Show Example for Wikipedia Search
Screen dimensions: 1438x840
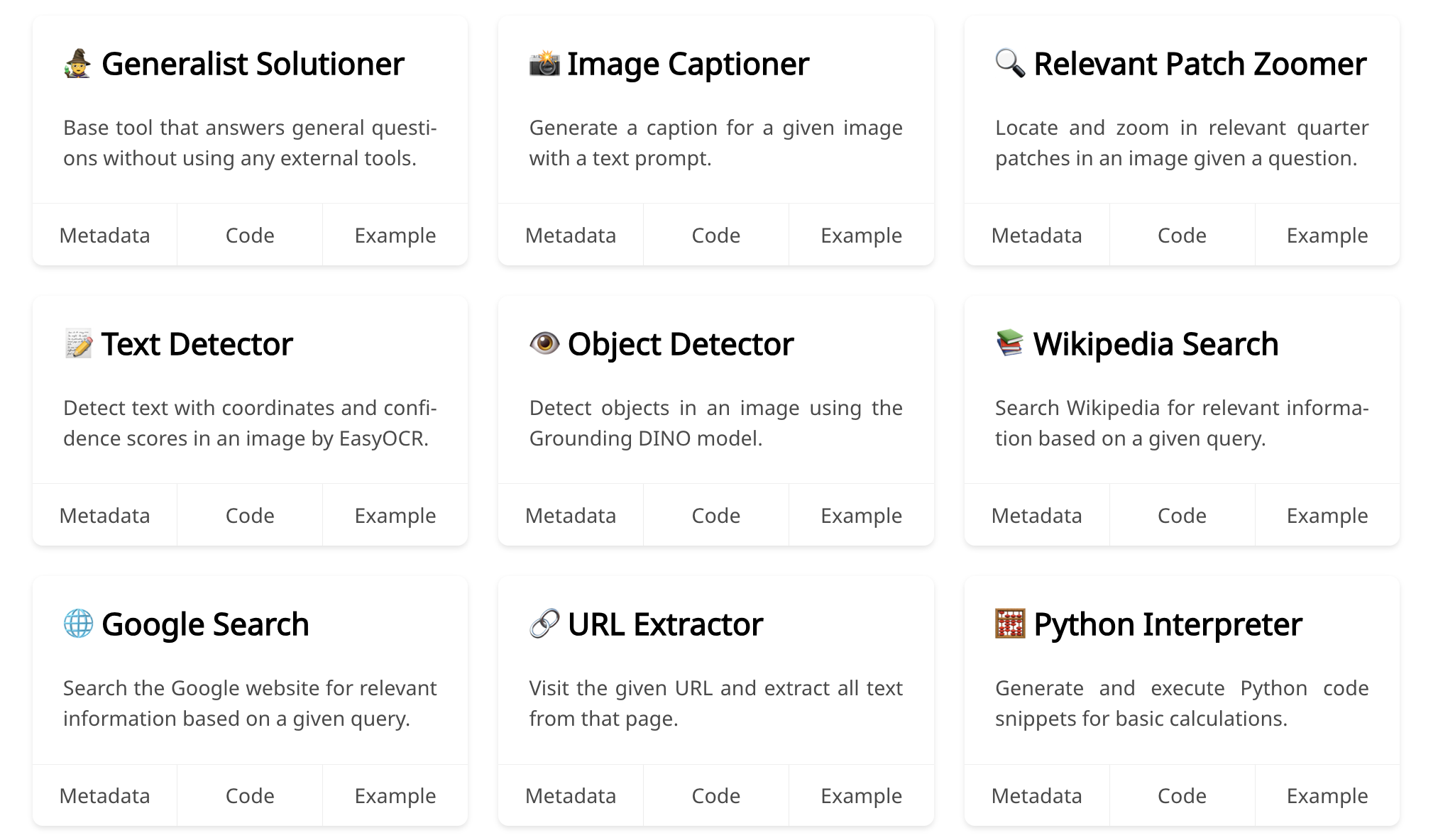point(1327,515)
